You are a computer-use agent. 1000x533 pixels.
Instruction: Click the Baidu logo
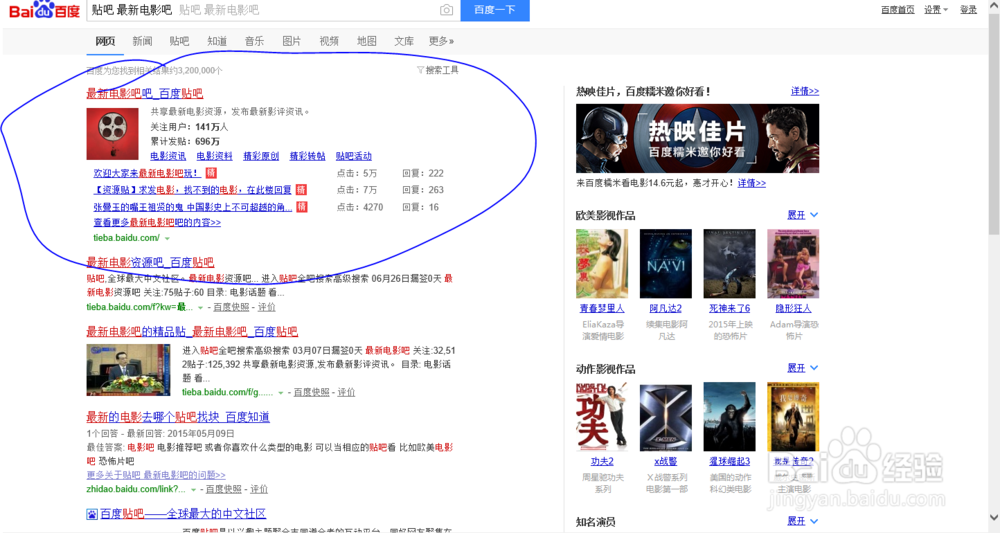pos(44,10)
